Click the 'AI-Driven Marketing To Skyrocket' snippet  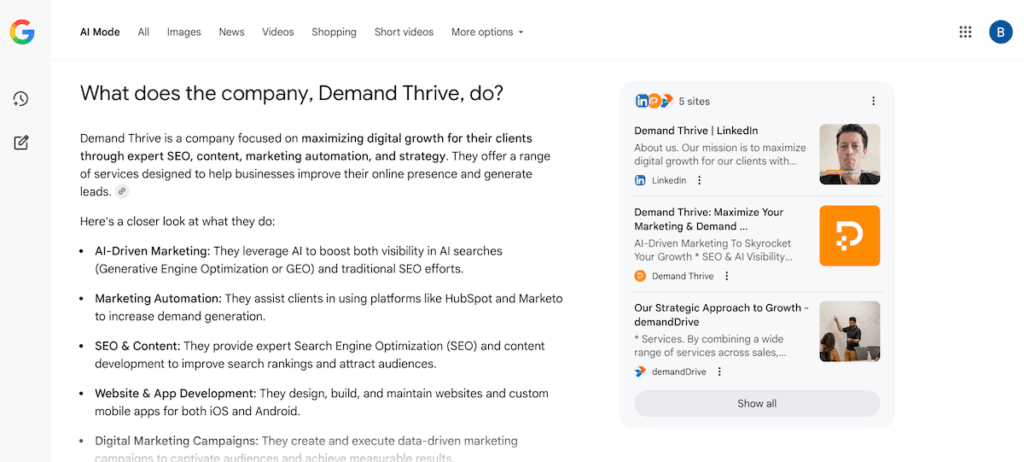pyautogui.click(x=714, y=250)
